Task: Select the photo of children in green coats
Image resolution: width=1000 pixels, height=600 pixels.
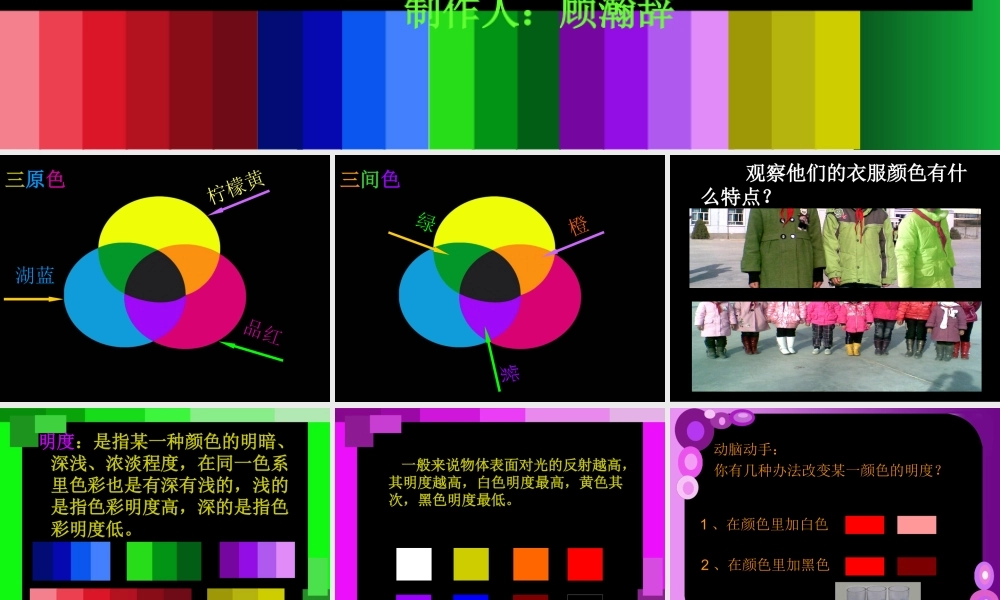Action: pyautogui.click(x=838, y=245)
